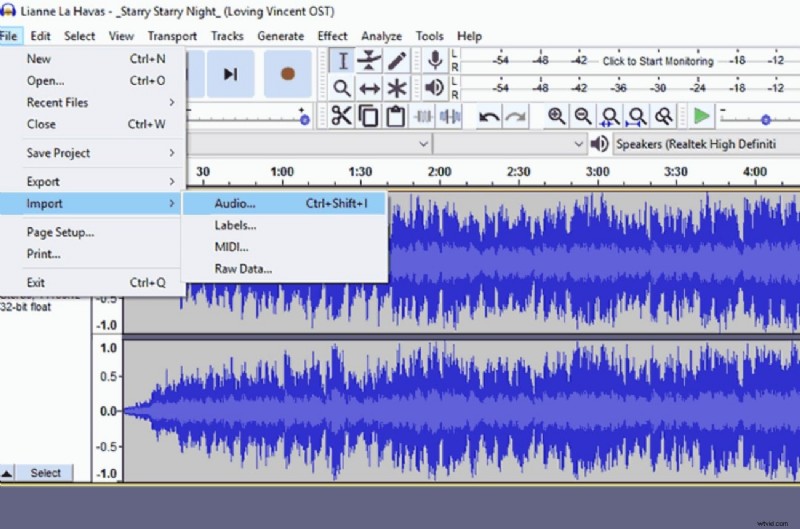This screenshot has width=800, height=529.
Task: Click the 2:00 mark on the timeline ruler
Action: pos(439,172)
